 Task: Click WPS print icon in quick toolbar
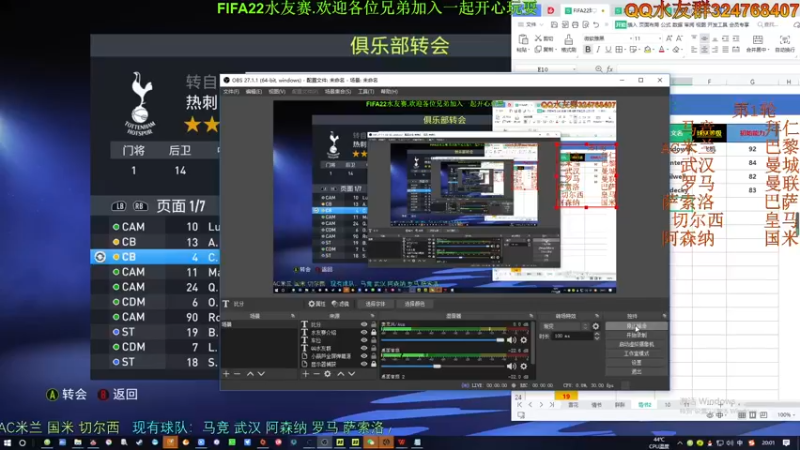click(575, 24)
